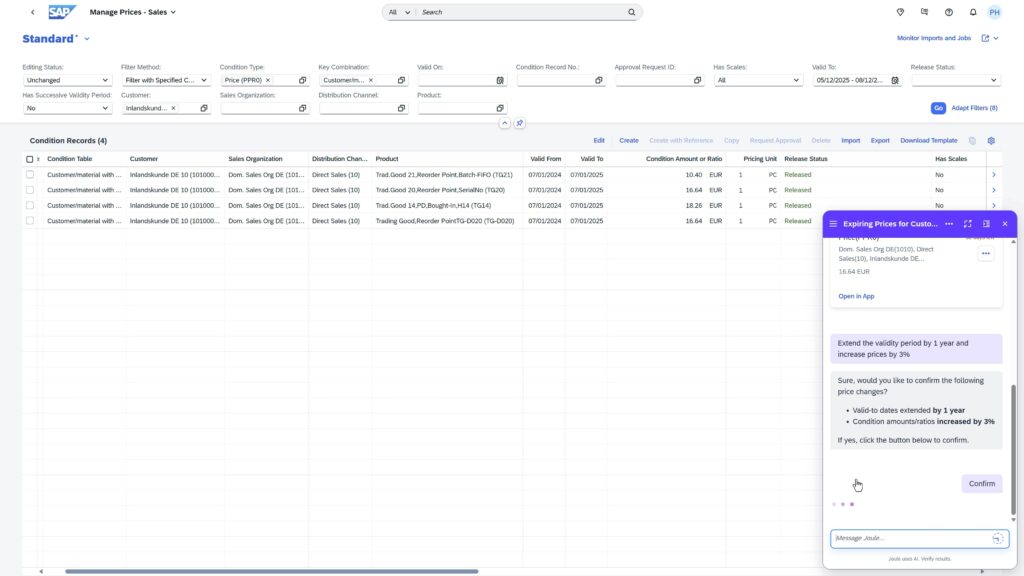The width and height of the screenshot is (1024, 576).
Task: Expand Joule chat to fullscreen
Action: pos(967,224)
